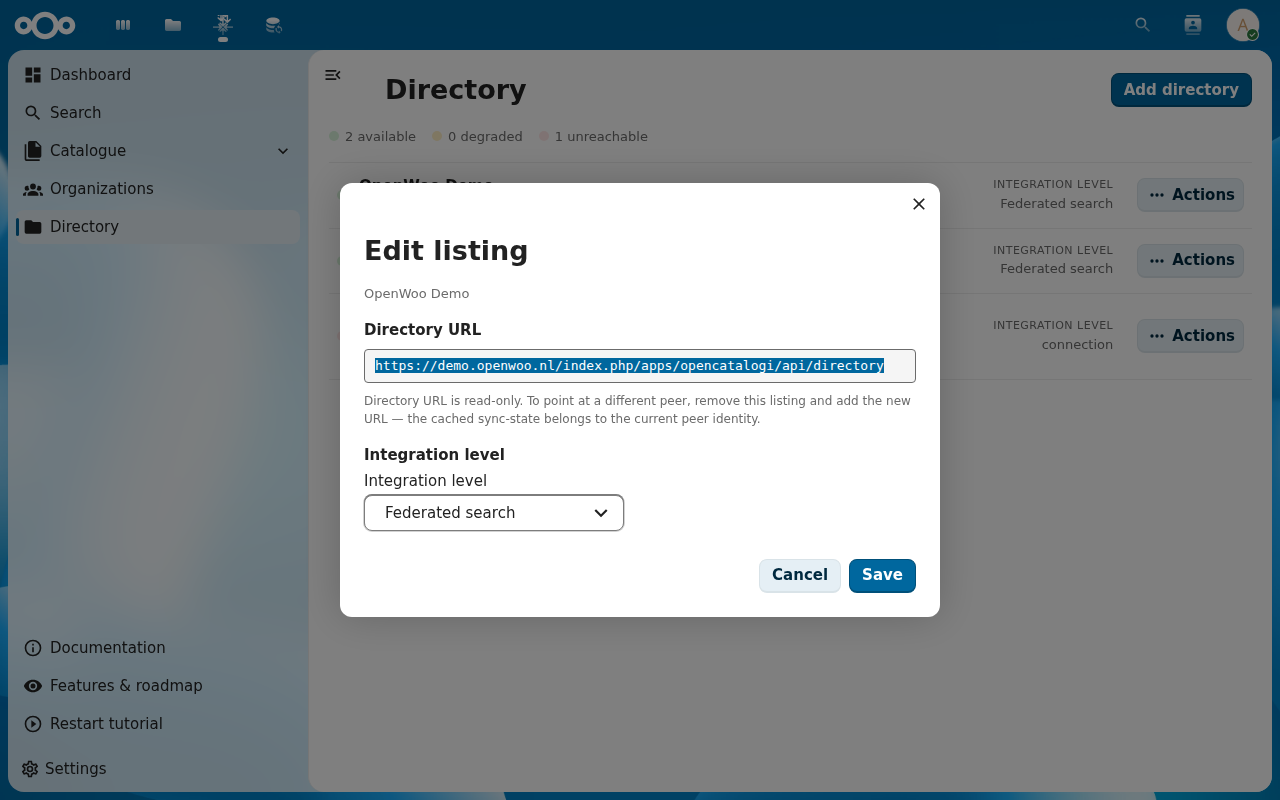
Task: Open the Integration level dropdown
Action: coord(494,513)
